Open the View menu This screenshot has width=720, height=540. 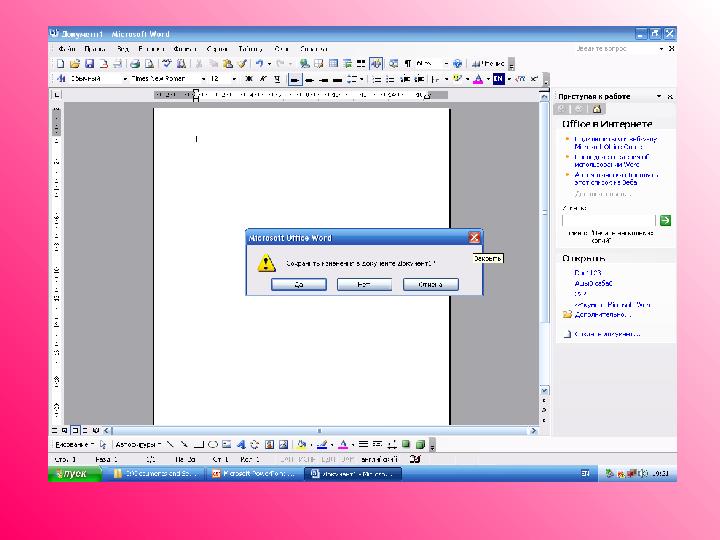pyautogui.click(x=123, y=48)
